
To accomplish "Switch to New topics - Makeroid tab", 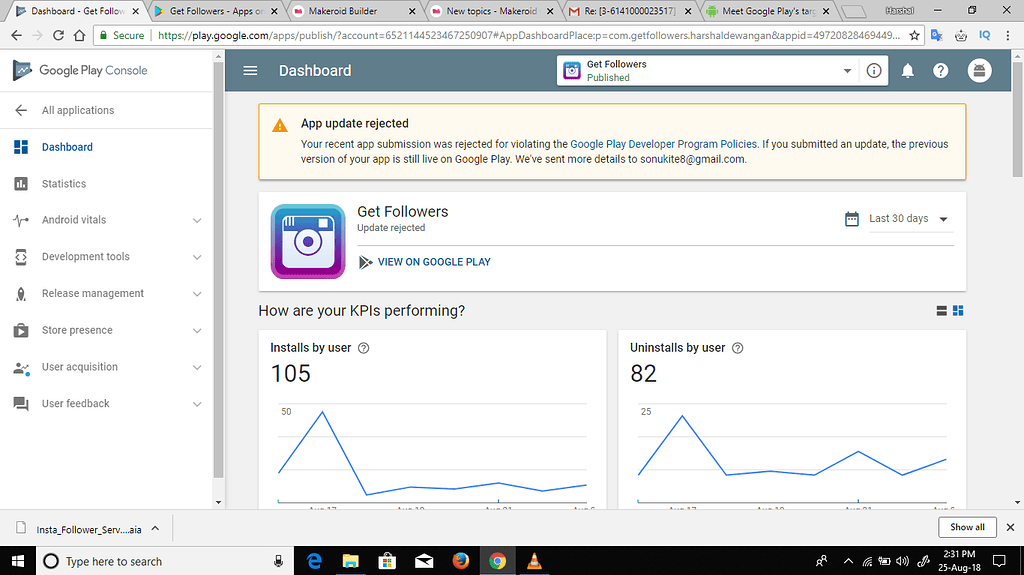I will [x=491, y=11].
